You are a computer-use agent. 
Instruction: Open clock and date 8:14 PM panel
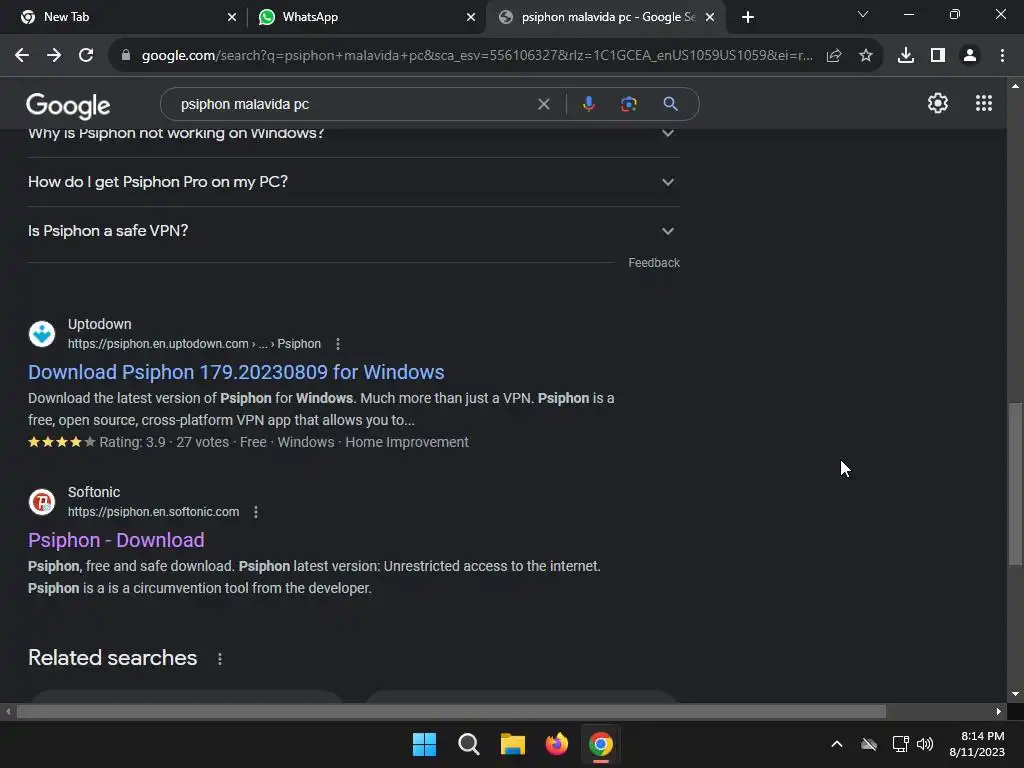(977, 744)
